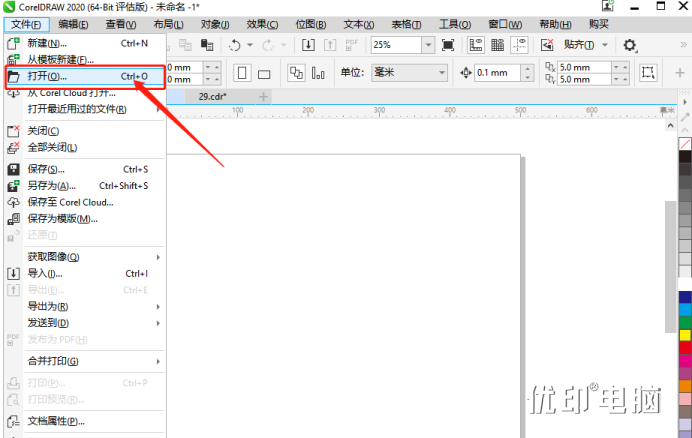Image resolution: width=692 pixels, height=438 pixels.
Task: Click the undo arrow icon
Action: tap(235, 45)
